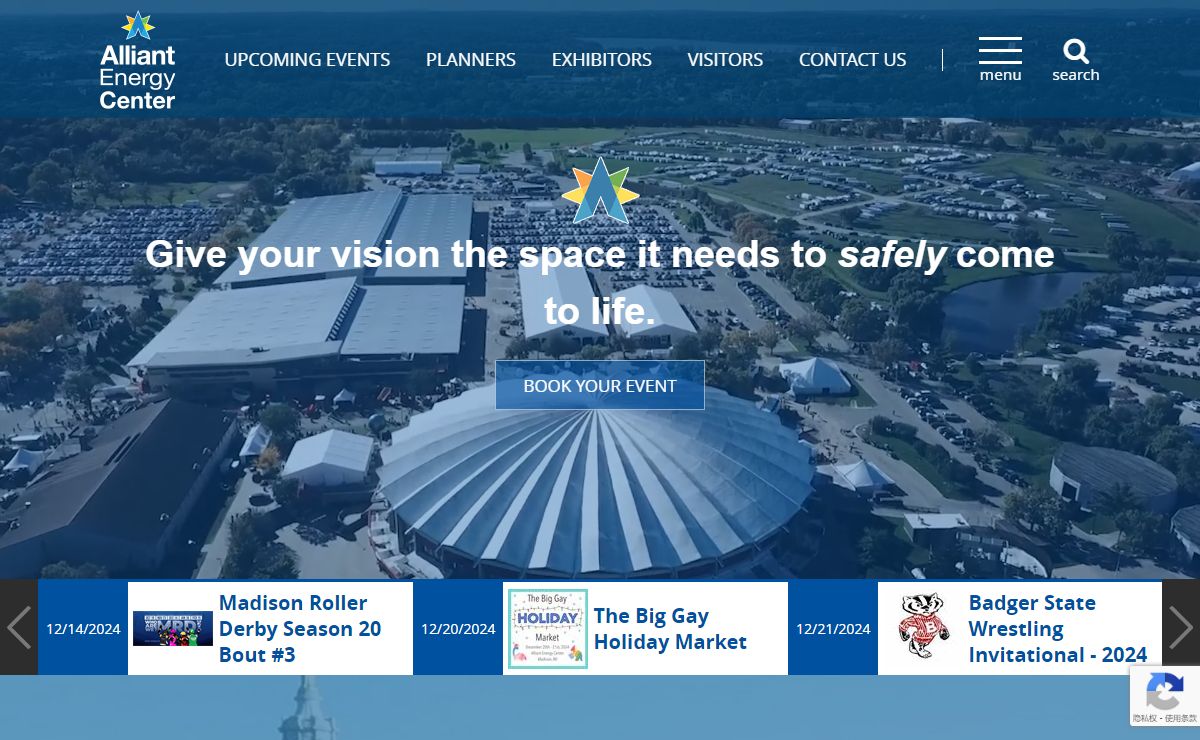Screen dimensions: 1200x740
Task: Click the Madison Roller Derby thumbnail
Action: (173, 629)
